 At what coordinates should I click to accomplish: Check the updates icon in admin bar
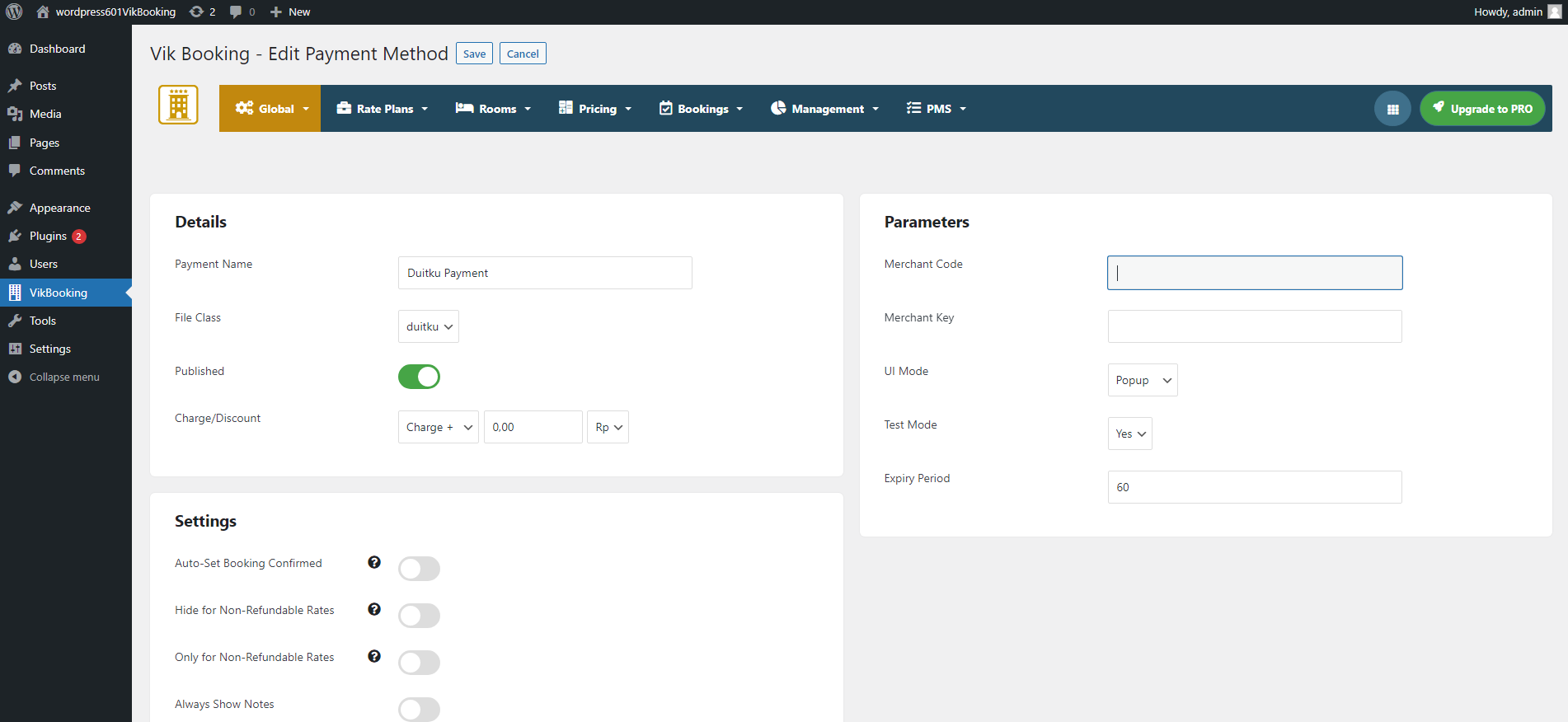pyautogui.click(x=196, y=12)
